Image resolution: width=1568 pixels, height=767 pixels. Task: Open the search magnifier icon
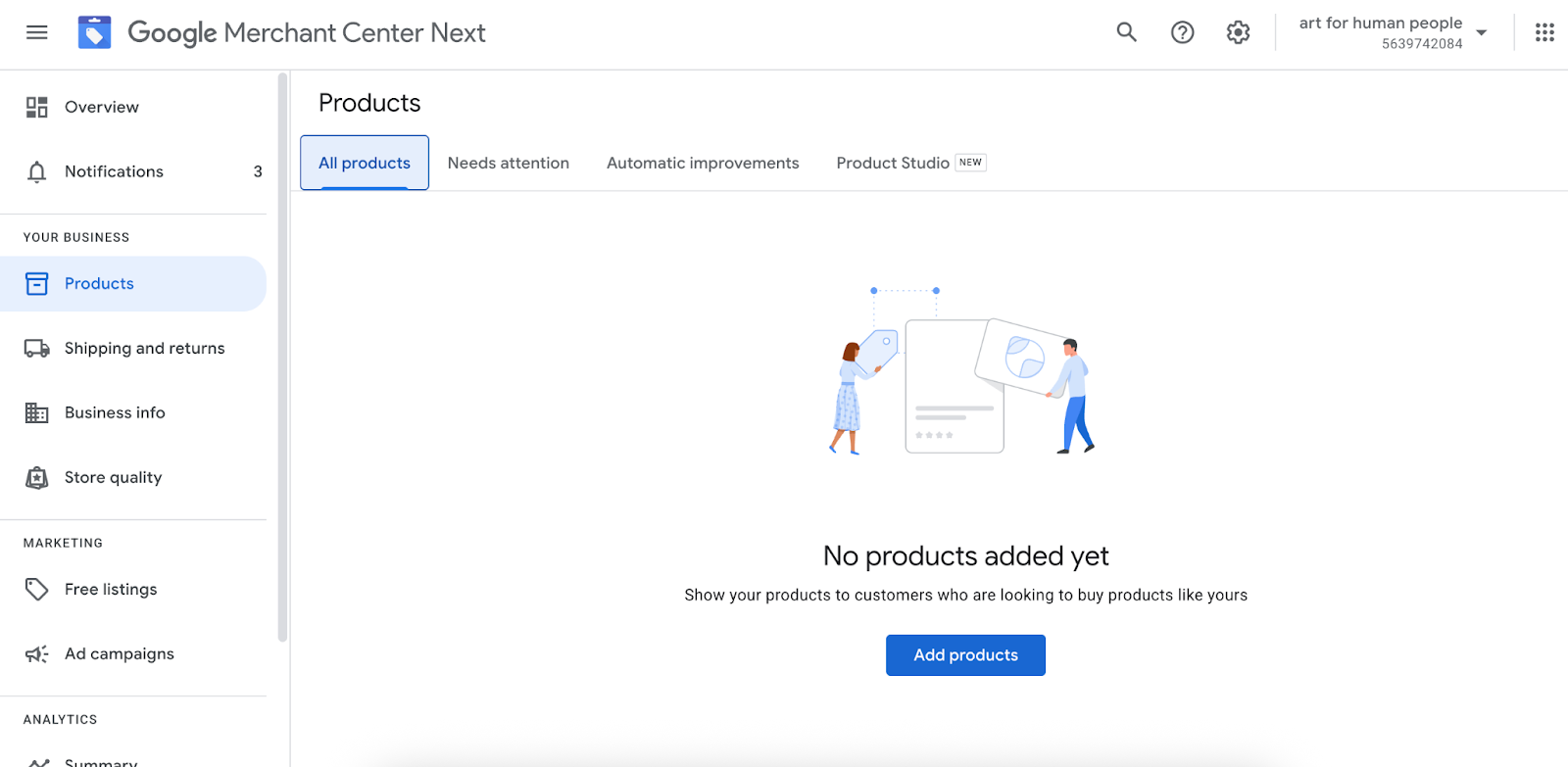1127,32
